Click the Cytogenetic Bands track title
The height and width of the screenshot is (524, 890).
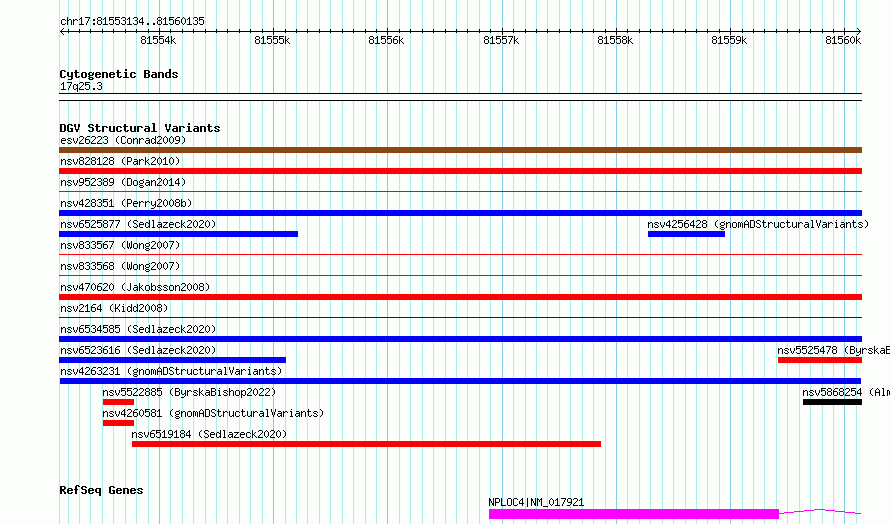click(119, 74)
